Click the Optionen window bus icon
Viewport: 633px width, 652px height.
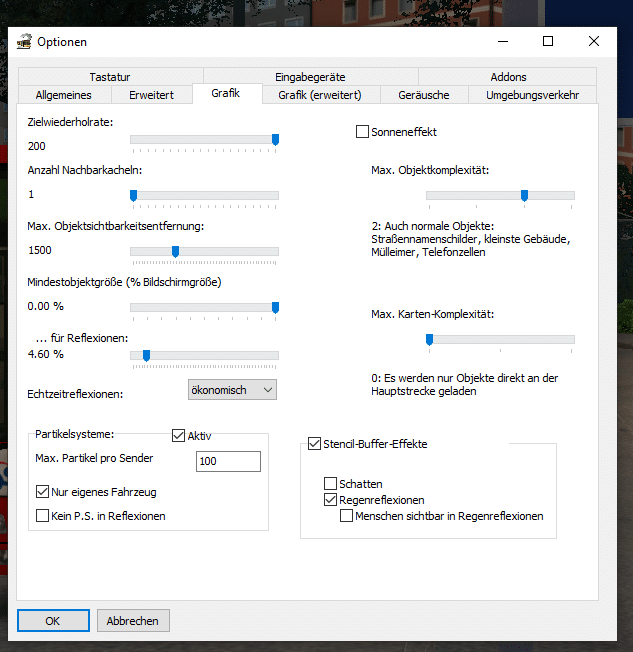click(25, 42)
